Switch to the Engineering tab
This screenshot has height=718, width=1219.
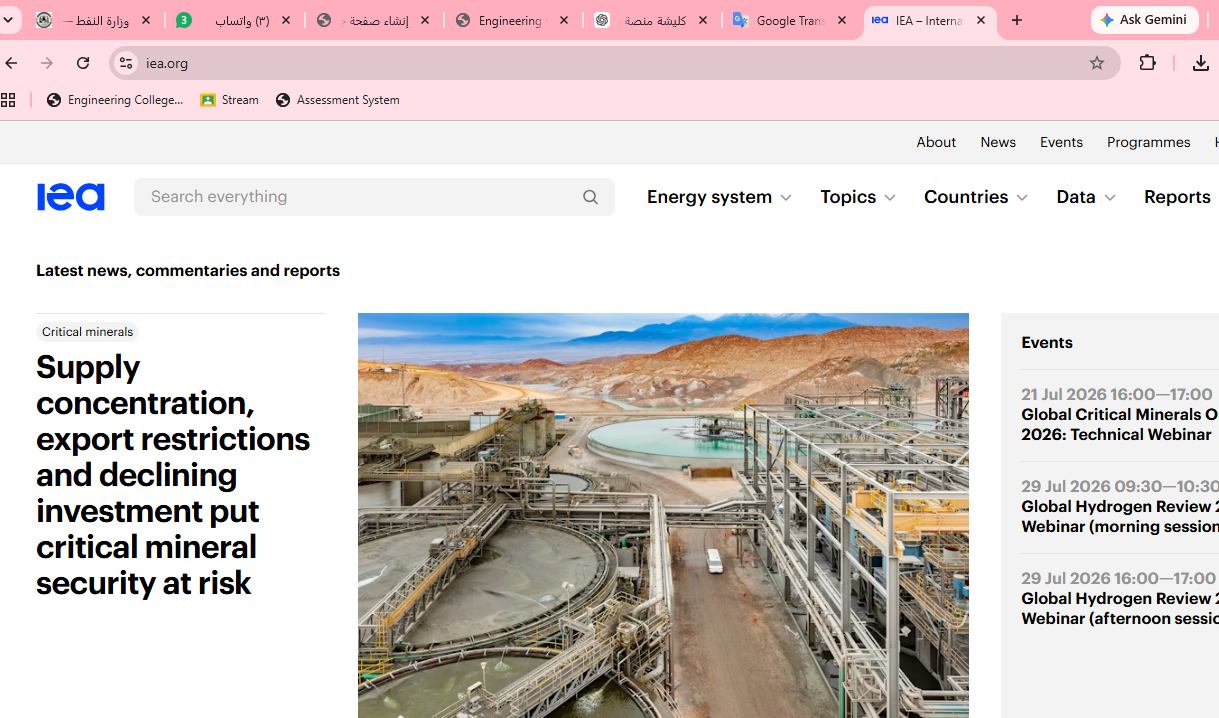point(512,20)
